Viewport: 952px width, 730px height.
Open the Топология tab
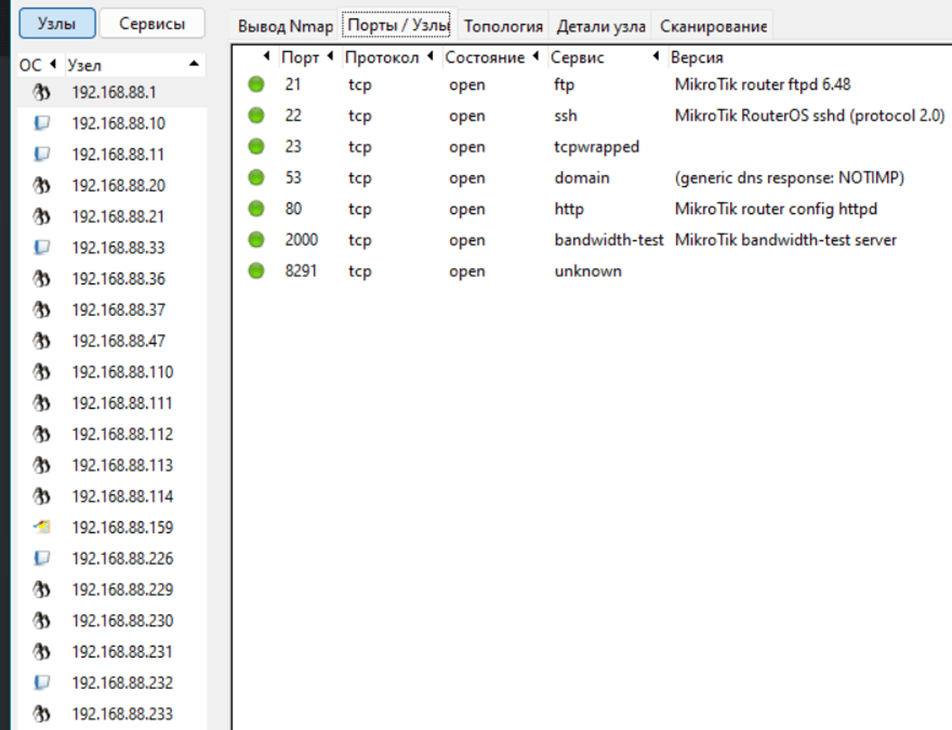[503, 26]
